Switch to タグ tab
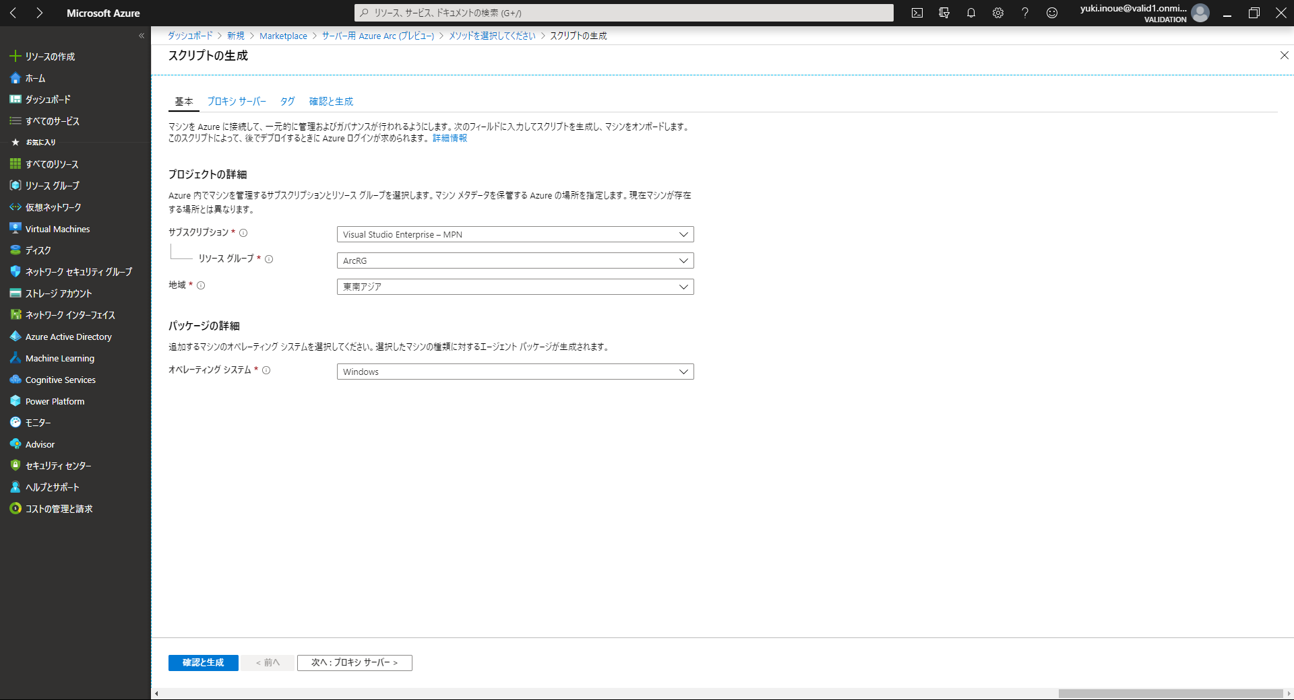The width and height of the screenshot is (1294, 700). tap(288, 102)
